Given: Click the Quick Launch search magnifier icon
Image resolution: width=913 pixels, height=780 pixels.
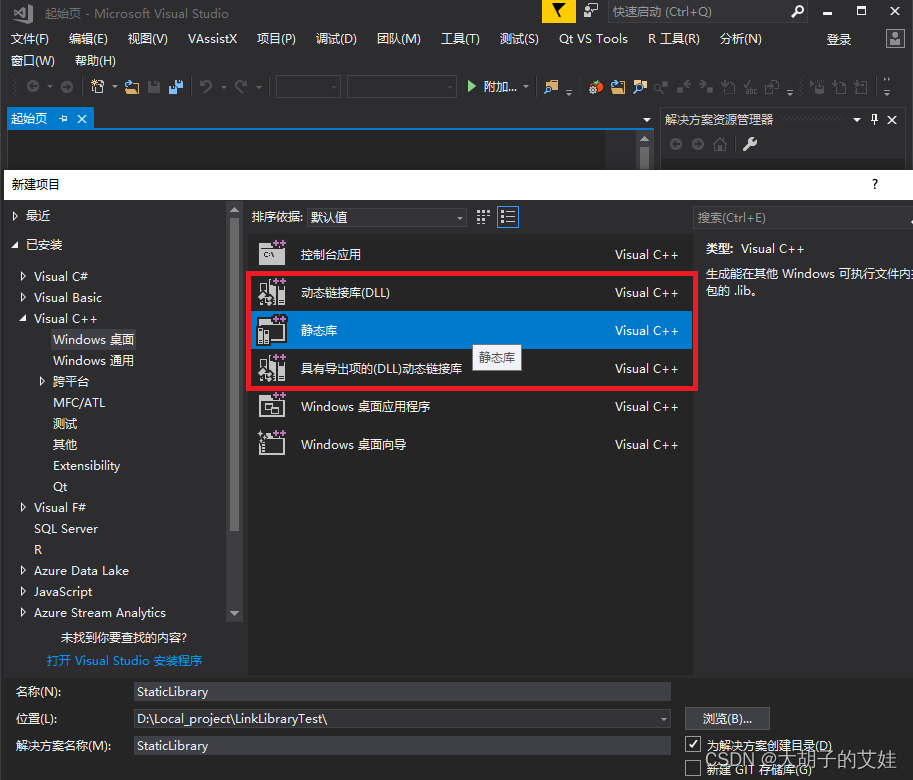Looking at the screenshot, I should (x=797, y=11).
